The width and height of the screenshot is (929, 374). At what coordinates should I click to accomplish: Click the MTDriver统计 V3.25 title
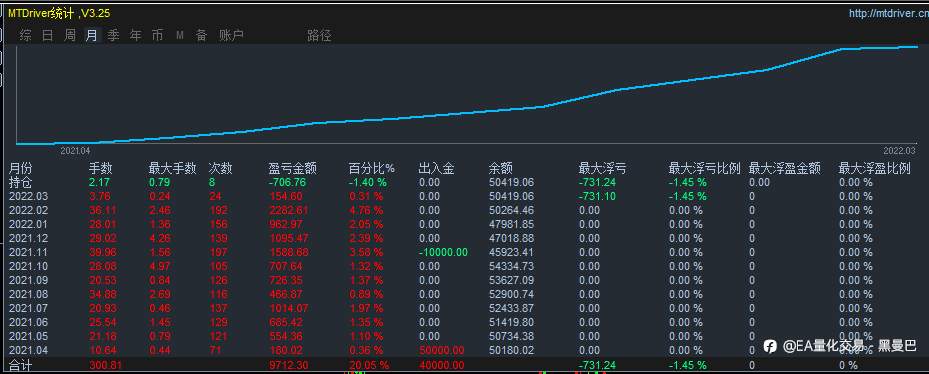click(x=59, y=12)
